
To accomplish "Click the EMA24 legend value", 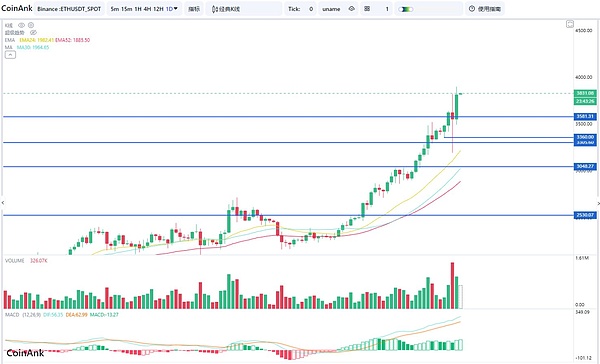I will 36,40.
